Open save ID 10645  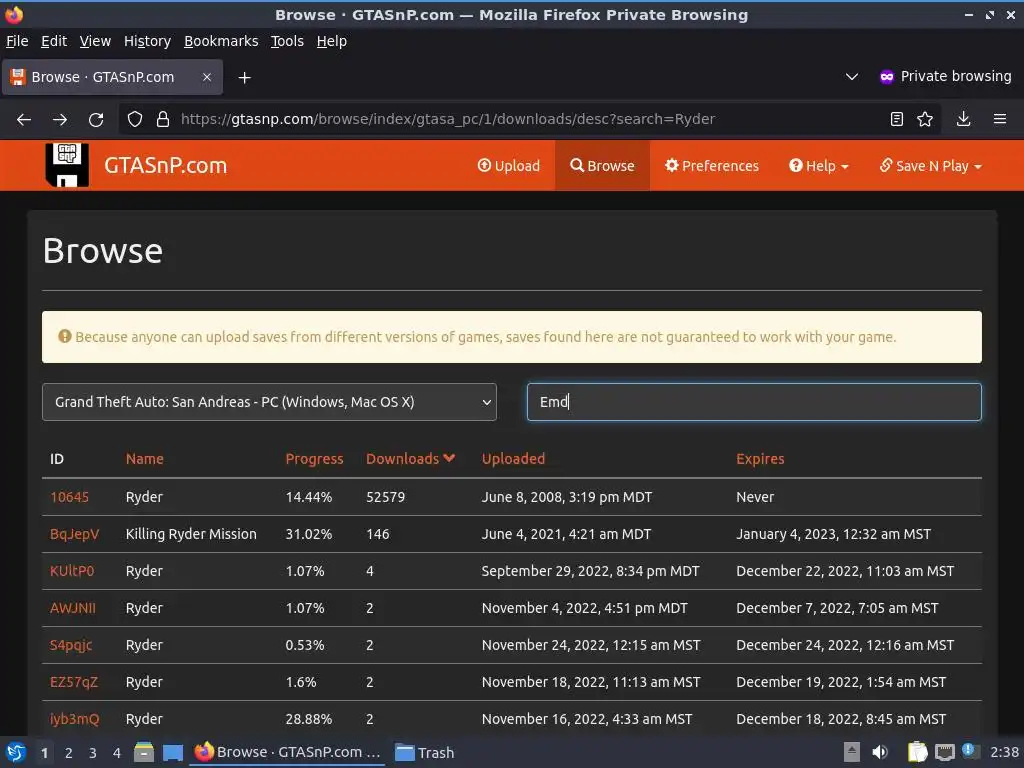(69, 497)
